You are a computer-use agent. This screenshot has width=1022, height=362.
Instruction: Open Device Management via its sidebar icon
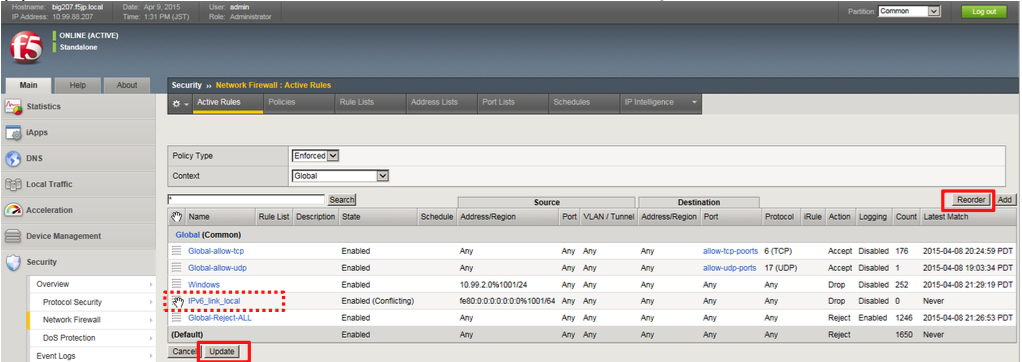tap(14, 236)
